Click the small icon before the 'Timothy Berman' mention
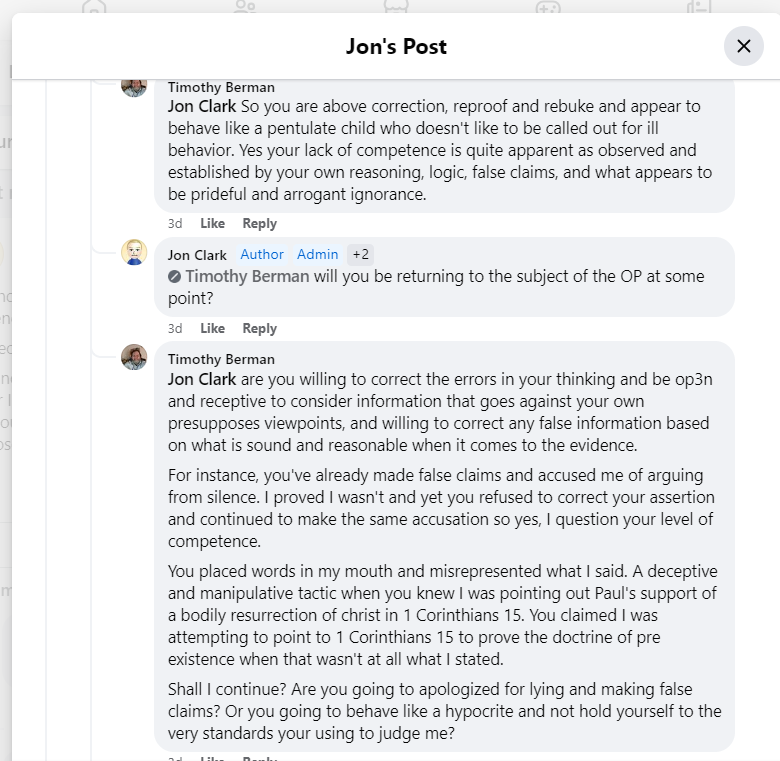The image size is (780, 761). (x=175, y=276)
